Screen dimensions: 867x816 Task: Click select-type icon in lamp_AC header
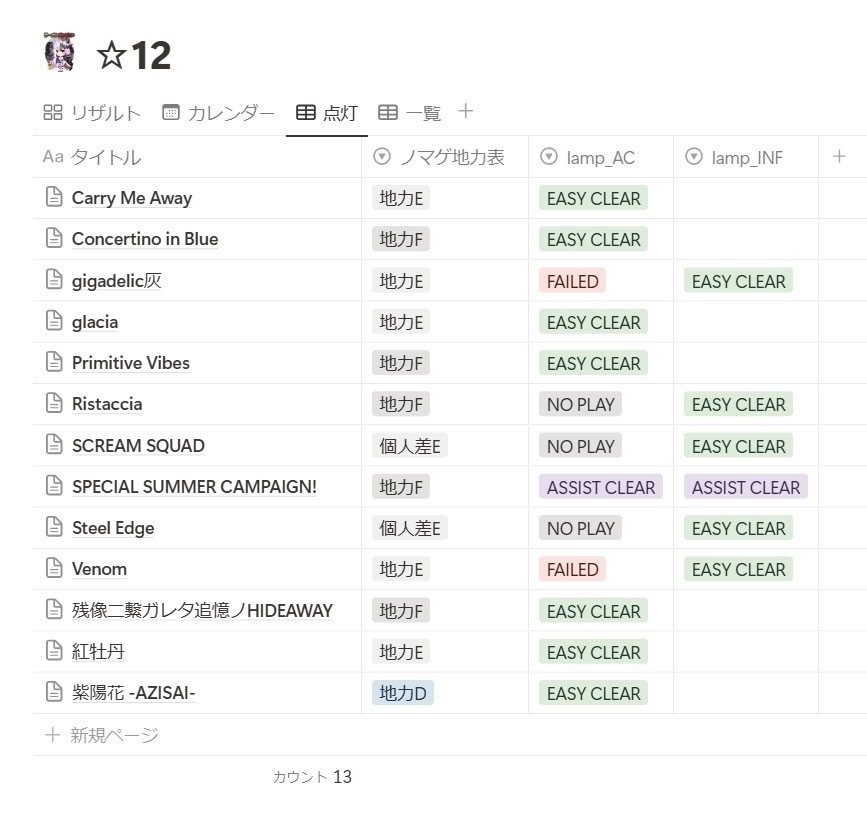(549, 156)
